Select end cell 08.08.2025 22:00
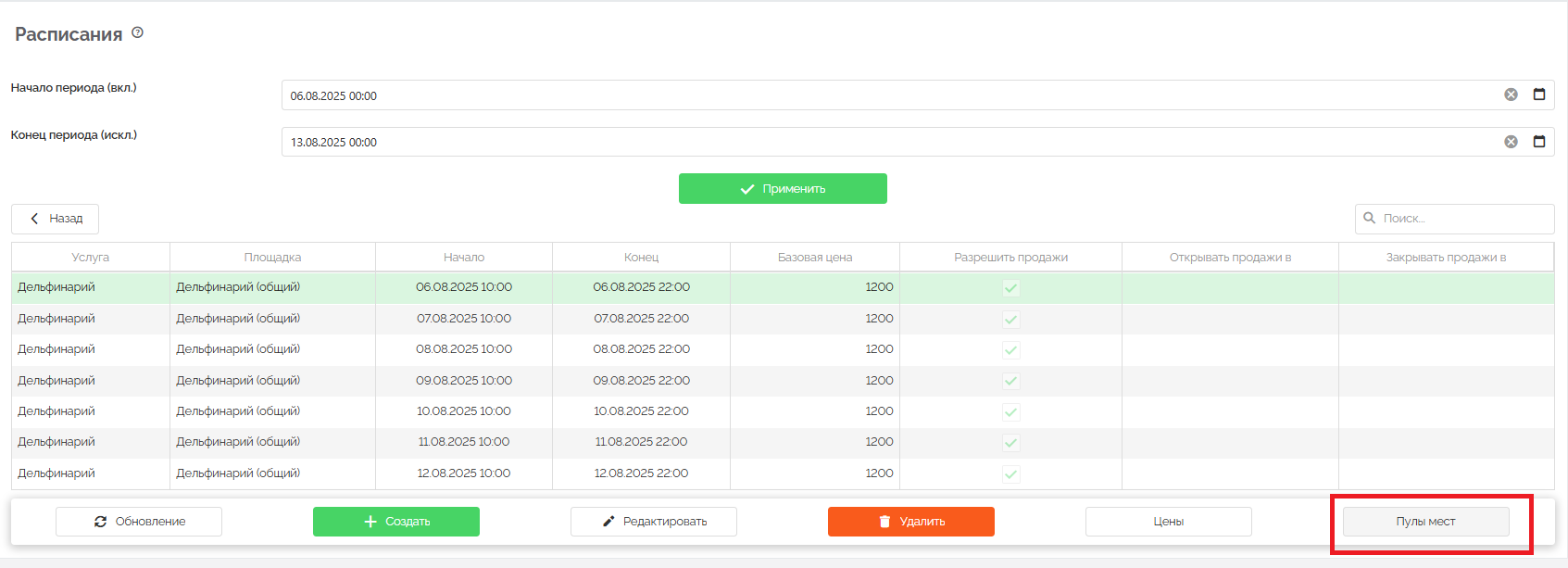Screen dimensions: 1568x568 click(x=641, y=349)
